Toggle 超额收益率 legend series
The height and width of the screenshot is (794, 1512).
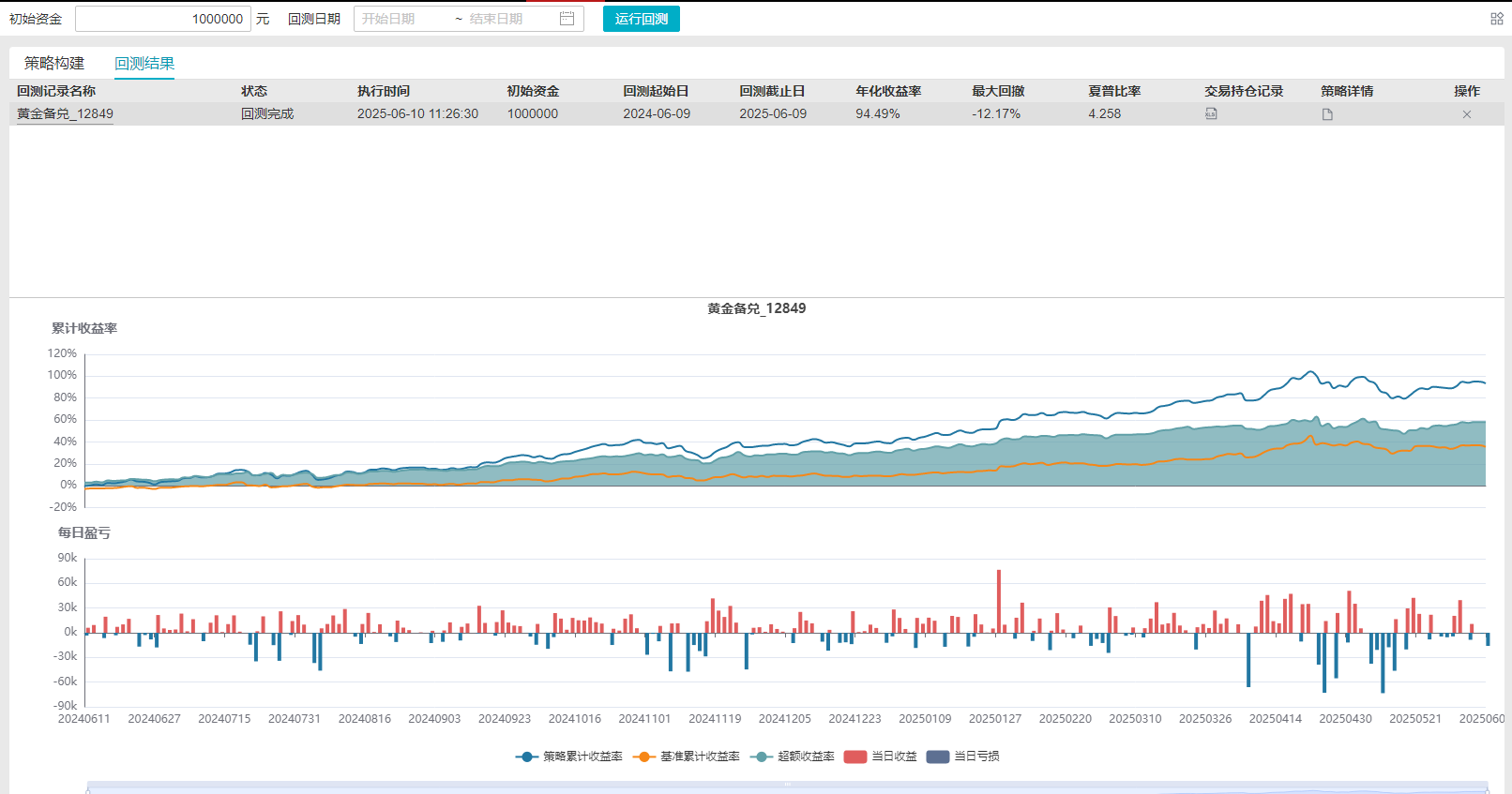793,757
